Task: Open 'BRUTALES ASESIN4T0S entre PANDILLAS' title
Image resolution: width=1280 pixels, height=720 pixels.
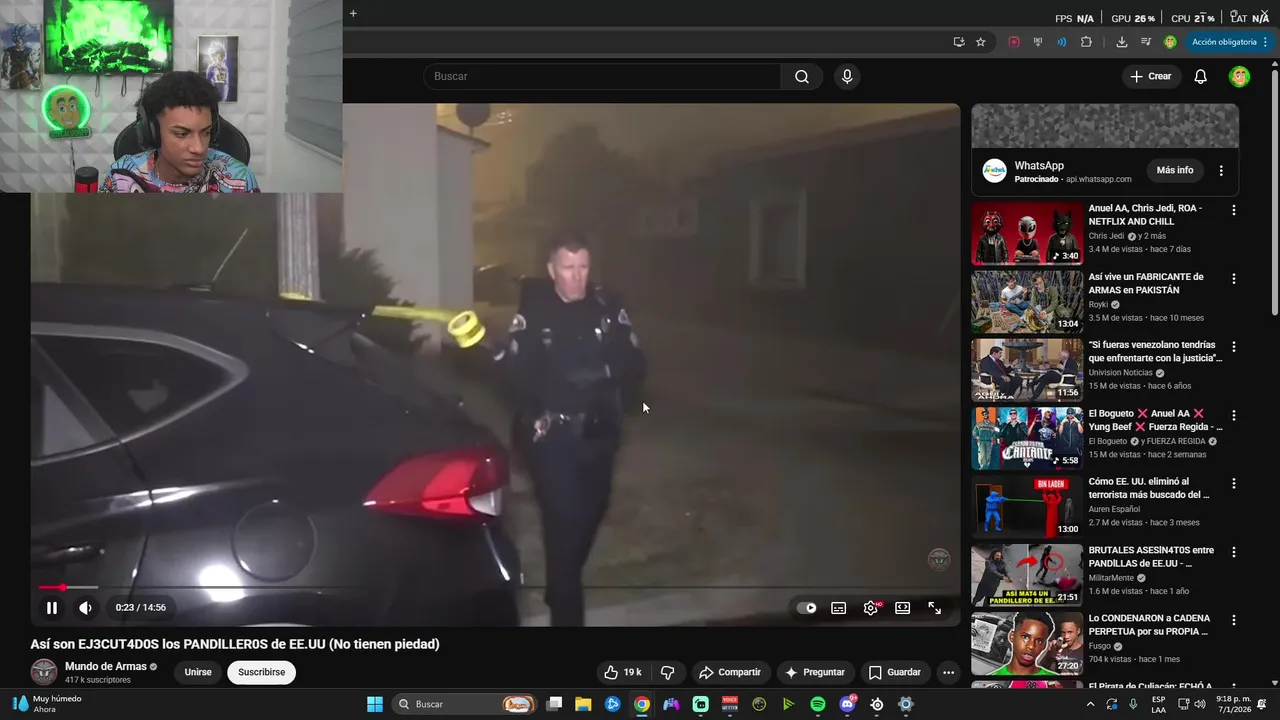Action: pos(1151,556)
